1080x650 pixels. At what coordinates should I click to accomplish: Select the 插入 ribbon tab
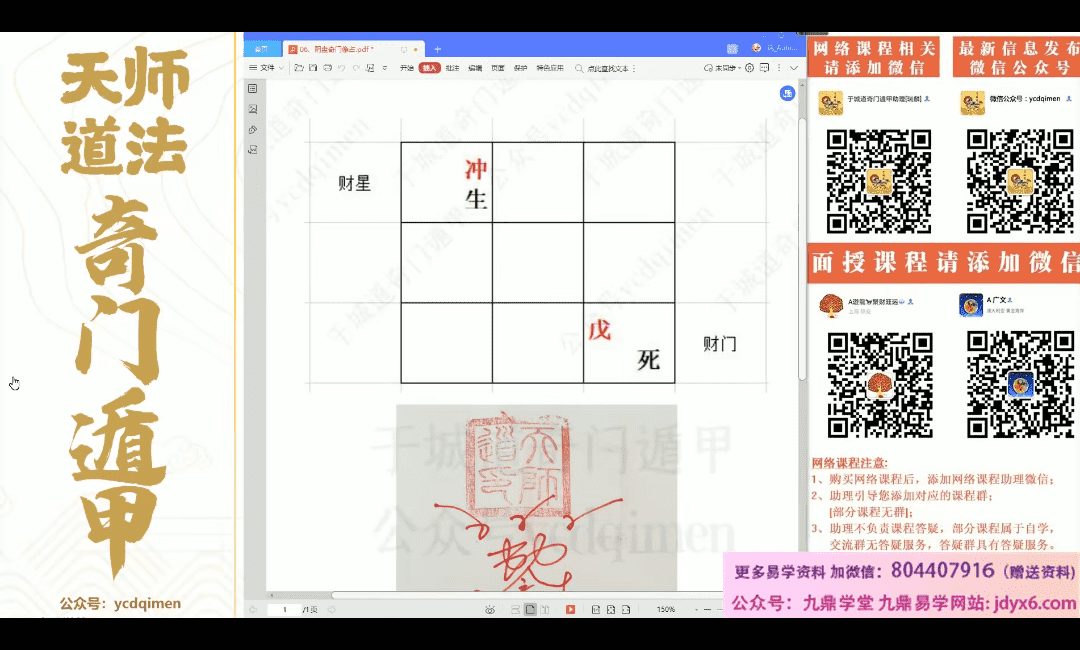click(430, 68)
